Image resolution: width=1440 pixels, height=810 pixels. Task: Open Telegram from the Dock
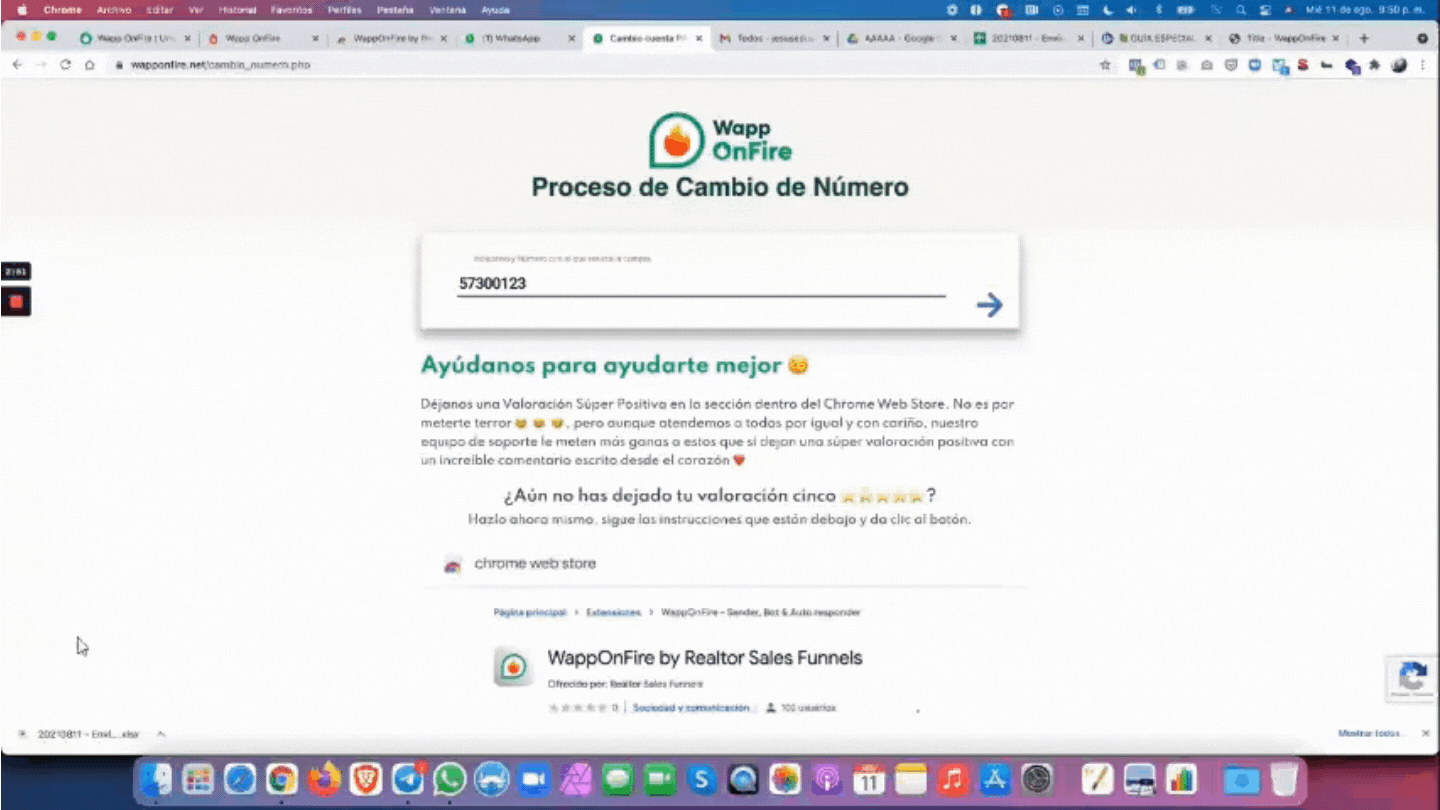click(x=408, y=779)
